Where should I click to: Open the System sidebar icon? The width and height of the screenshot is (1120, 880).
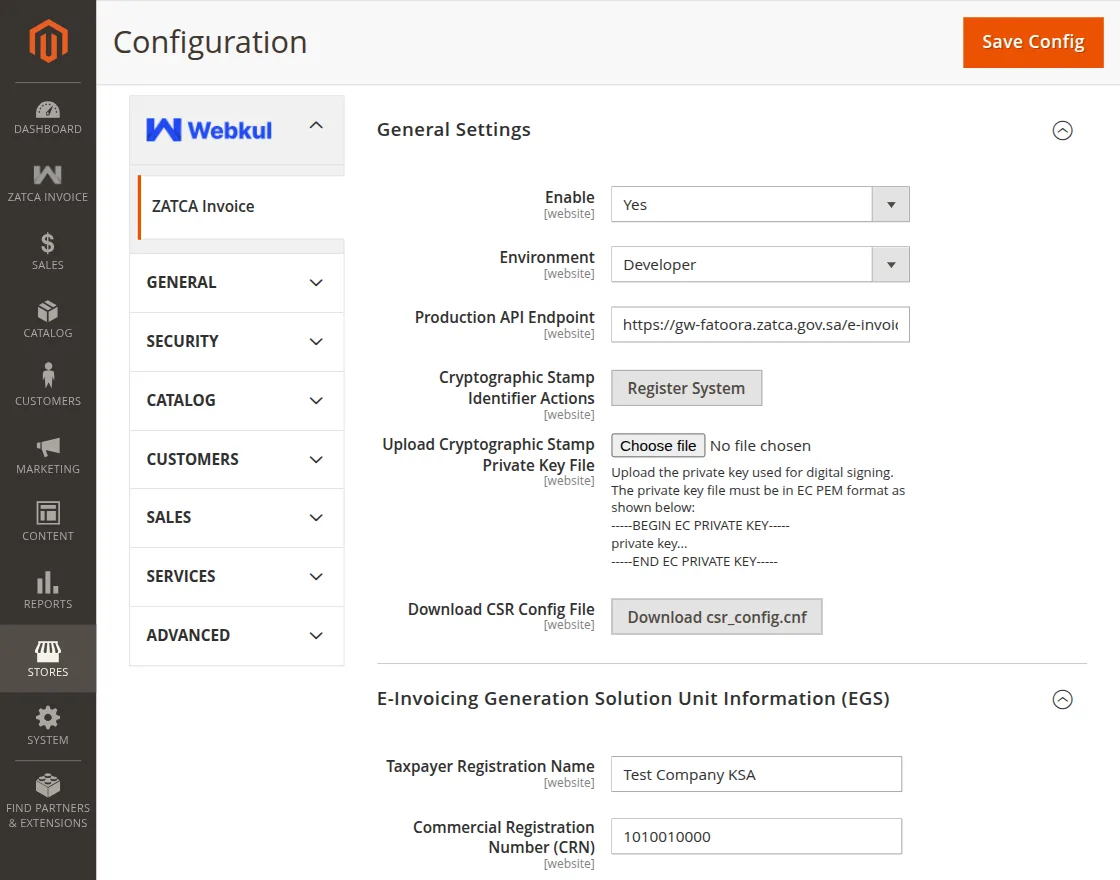click(48, 722)
